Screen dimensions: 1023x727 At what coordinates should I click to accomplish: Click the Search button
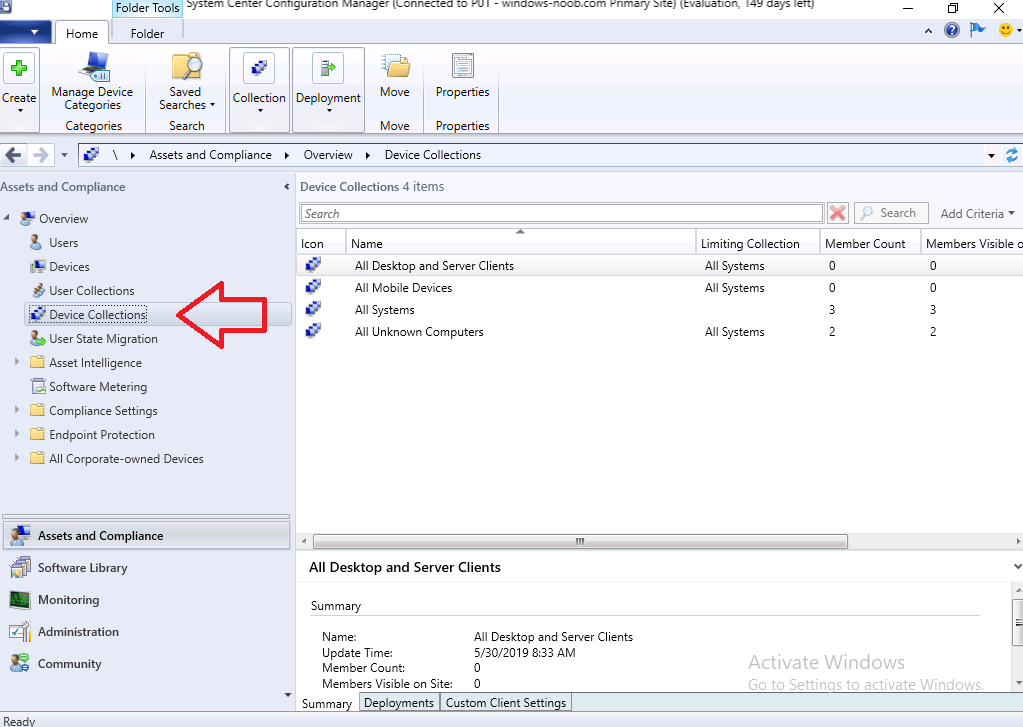click(x=891, y=213)
